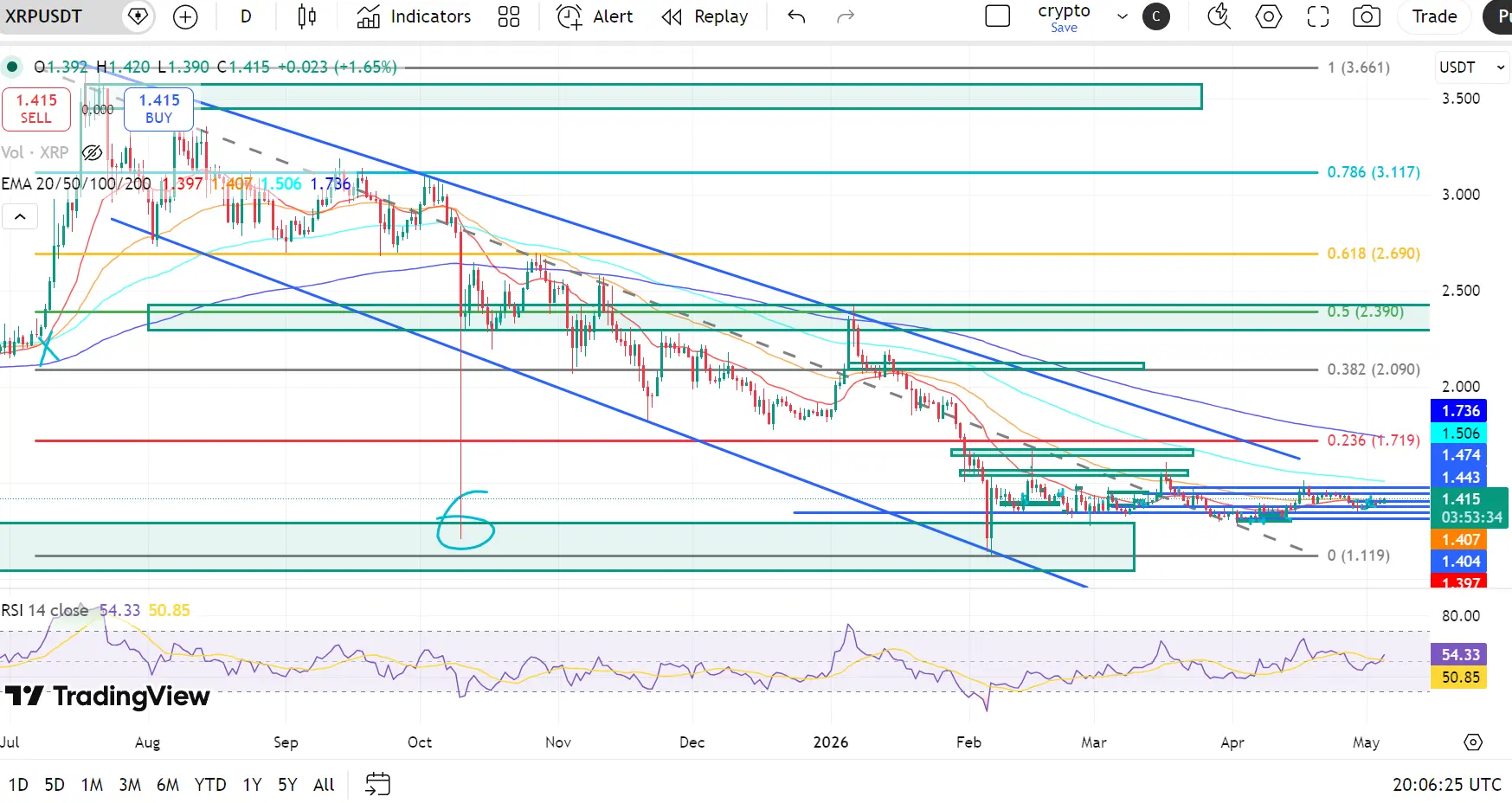
Task: Select the 5D time range
Action: point(55,785)
